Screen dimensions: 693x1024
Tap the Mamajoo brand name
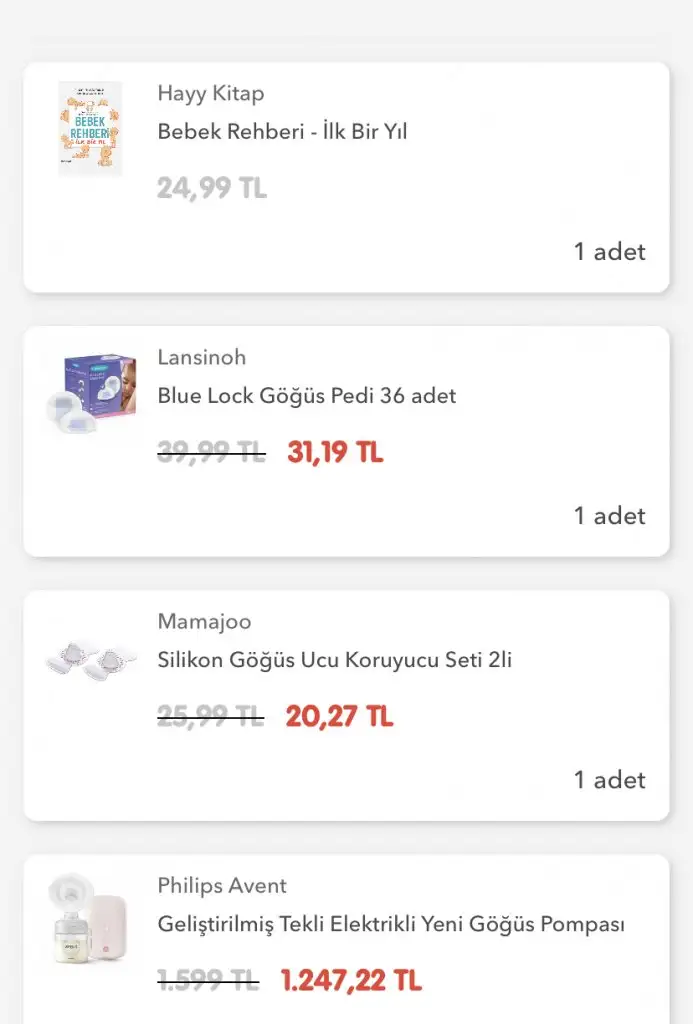[204, 622]
